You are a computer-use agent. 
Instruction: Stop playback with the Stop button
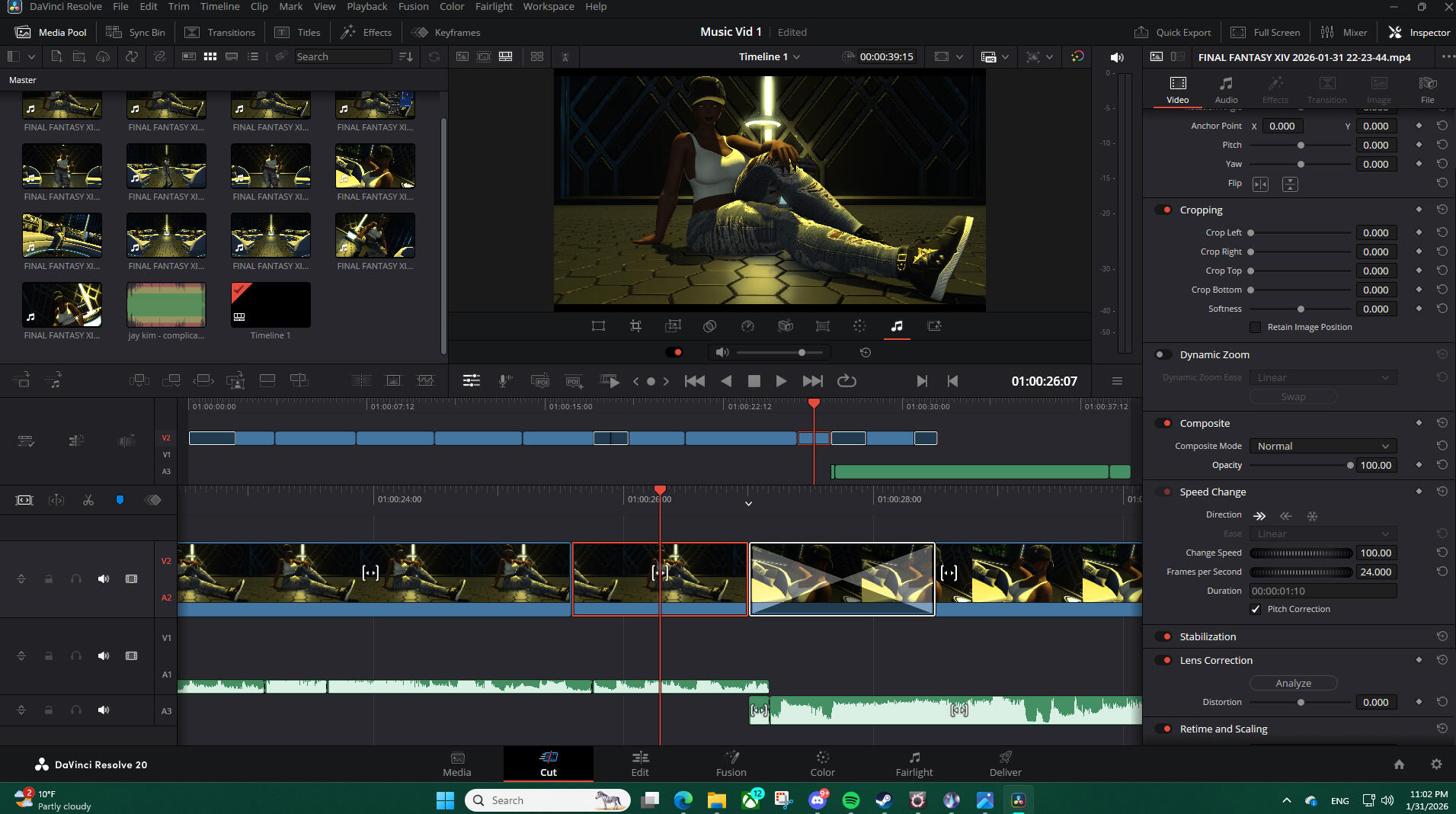click(754, 381)
